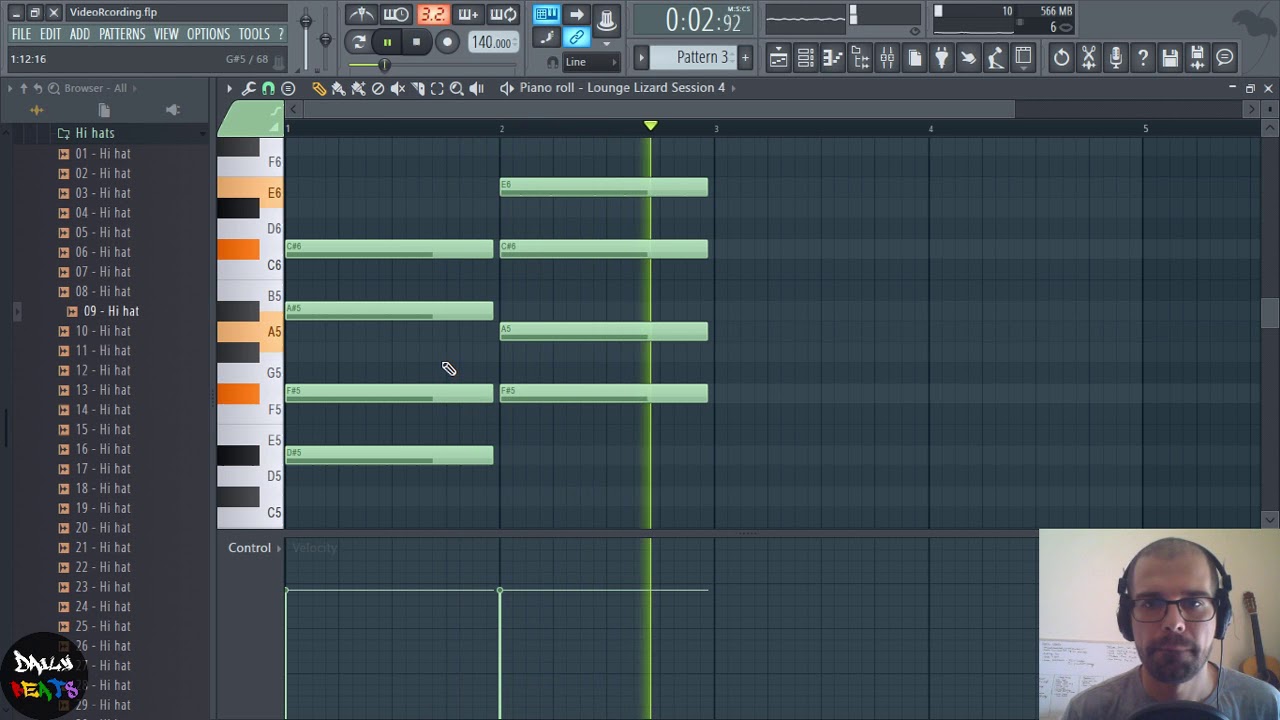Collapse the Hi hats folder
The image size is (1280, 720).
(x=95, y=133)
